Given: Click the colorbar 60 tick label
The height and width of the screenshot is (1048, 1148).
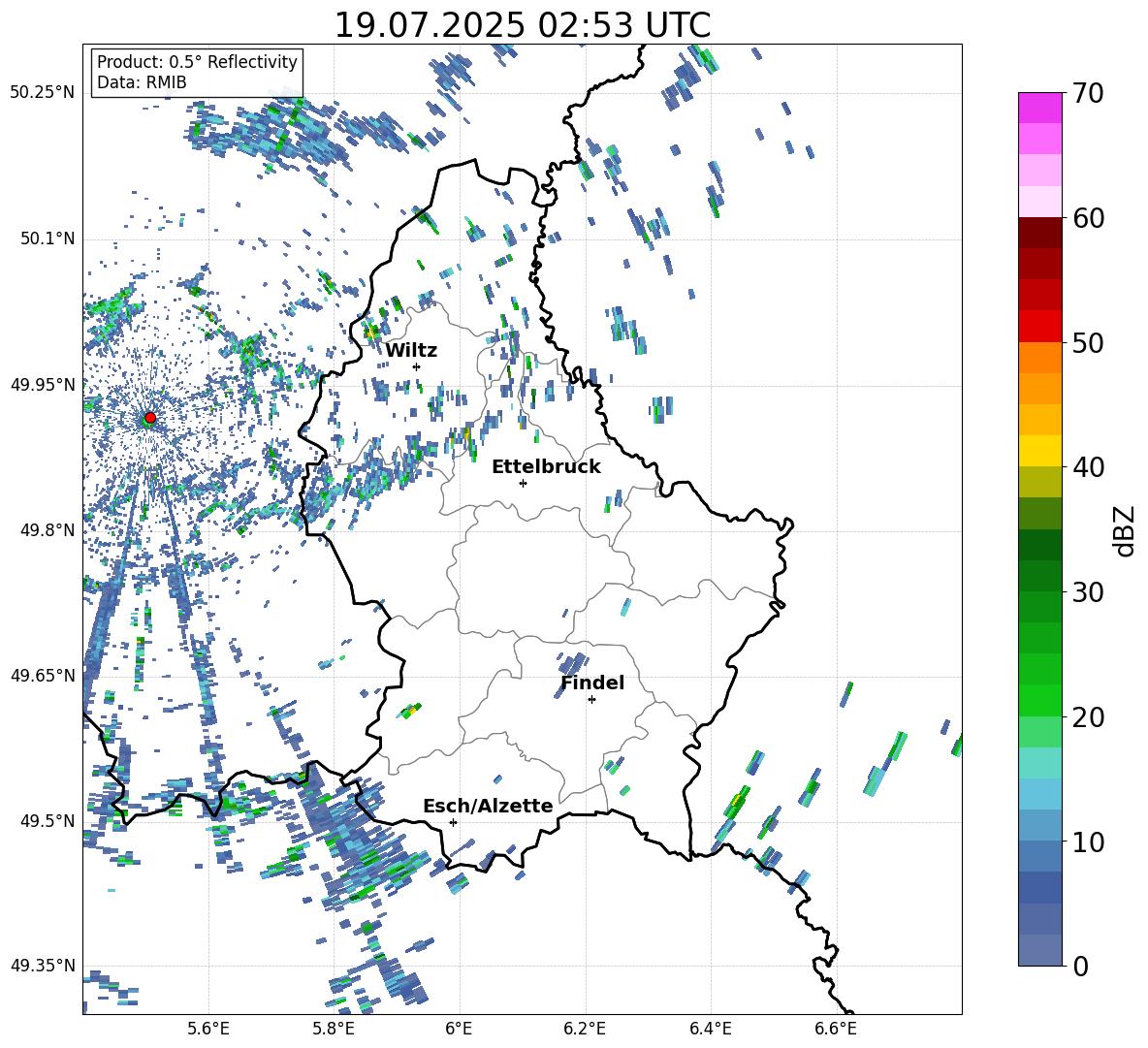Looking at the screenshot, I should click(1088, 218).
